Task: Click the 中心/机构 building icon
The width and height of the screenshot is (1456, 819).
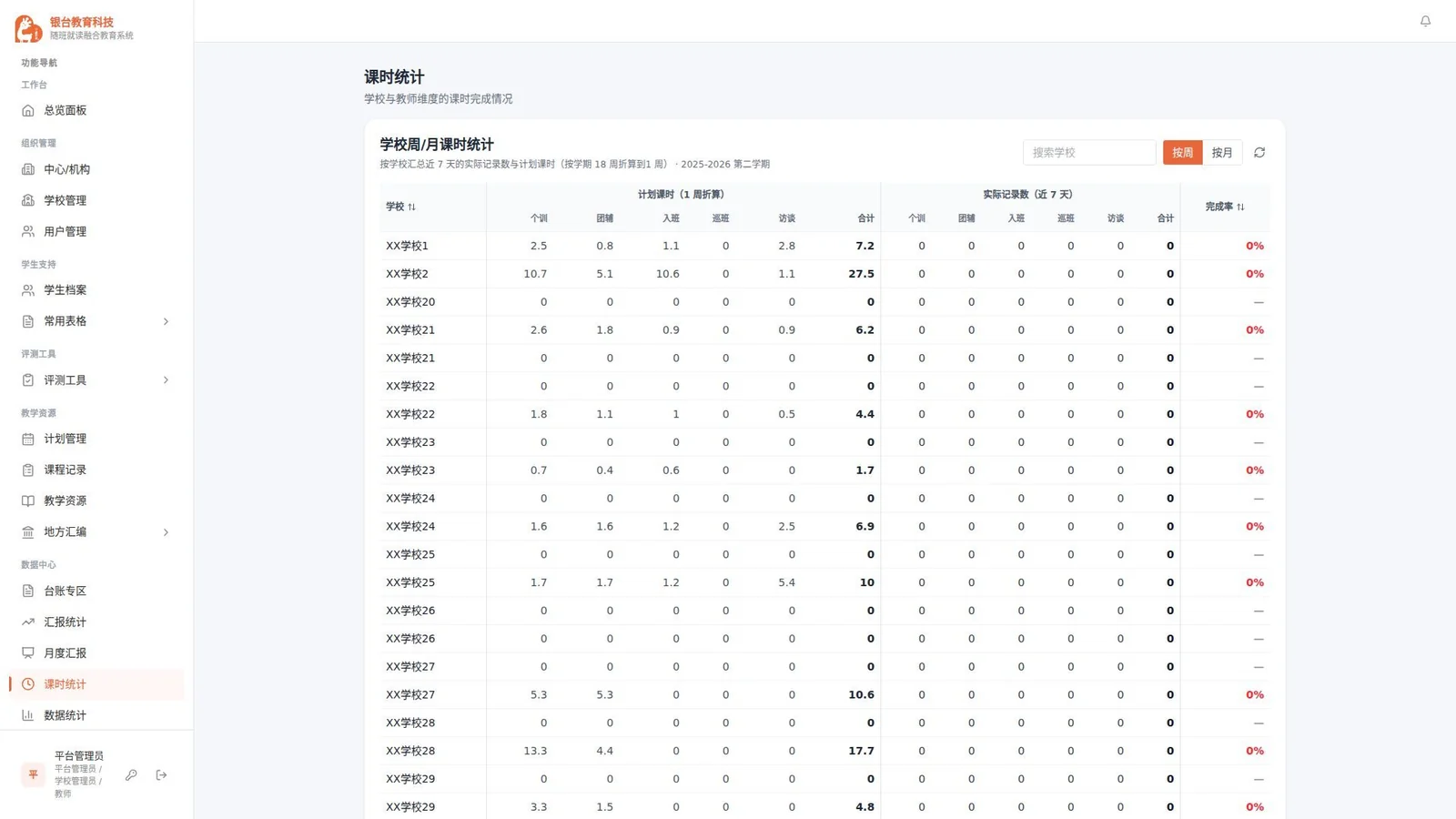Action: tap(28, 169)
